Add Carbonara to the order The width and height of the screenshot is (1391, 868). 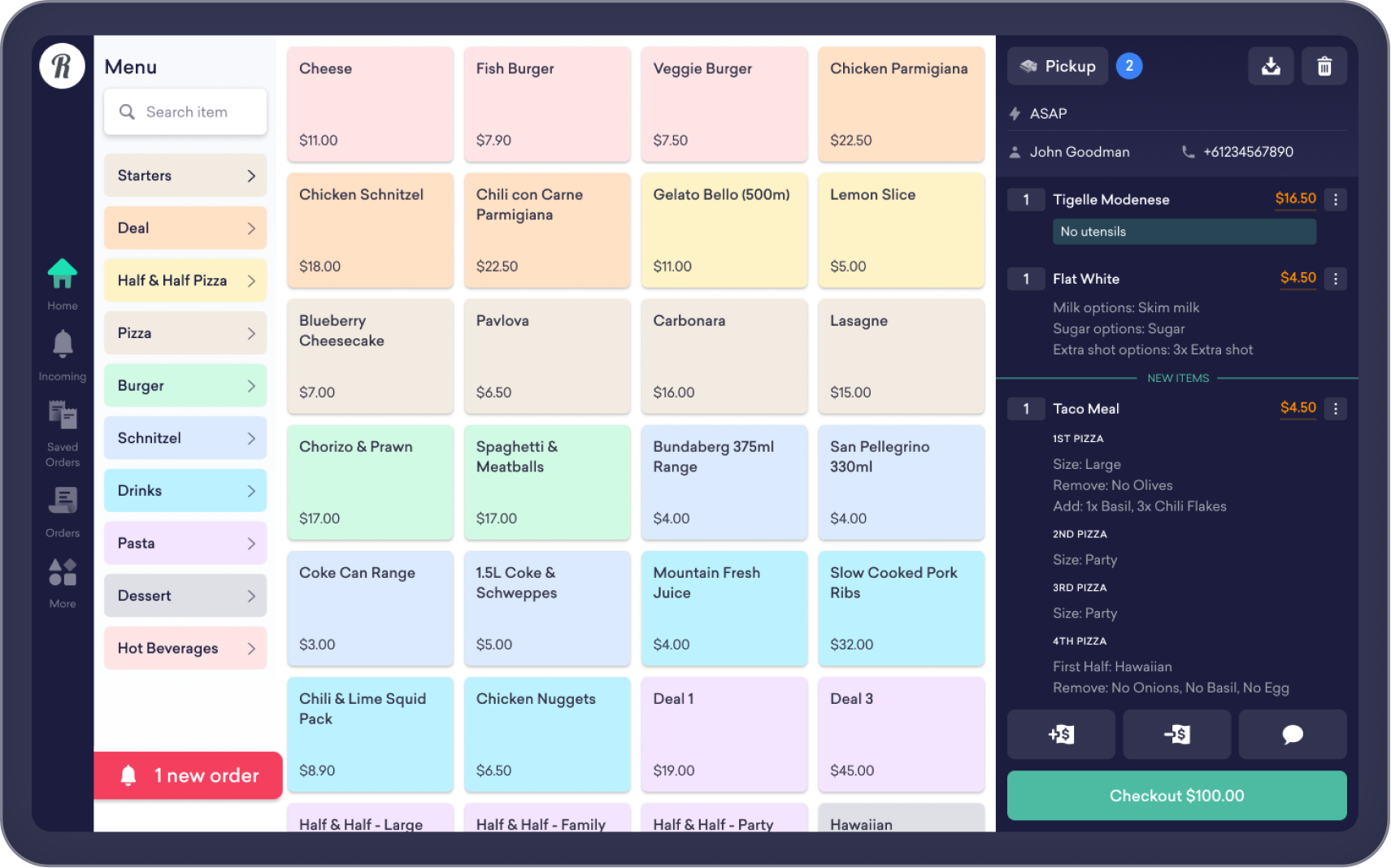[x=724, y=356]
